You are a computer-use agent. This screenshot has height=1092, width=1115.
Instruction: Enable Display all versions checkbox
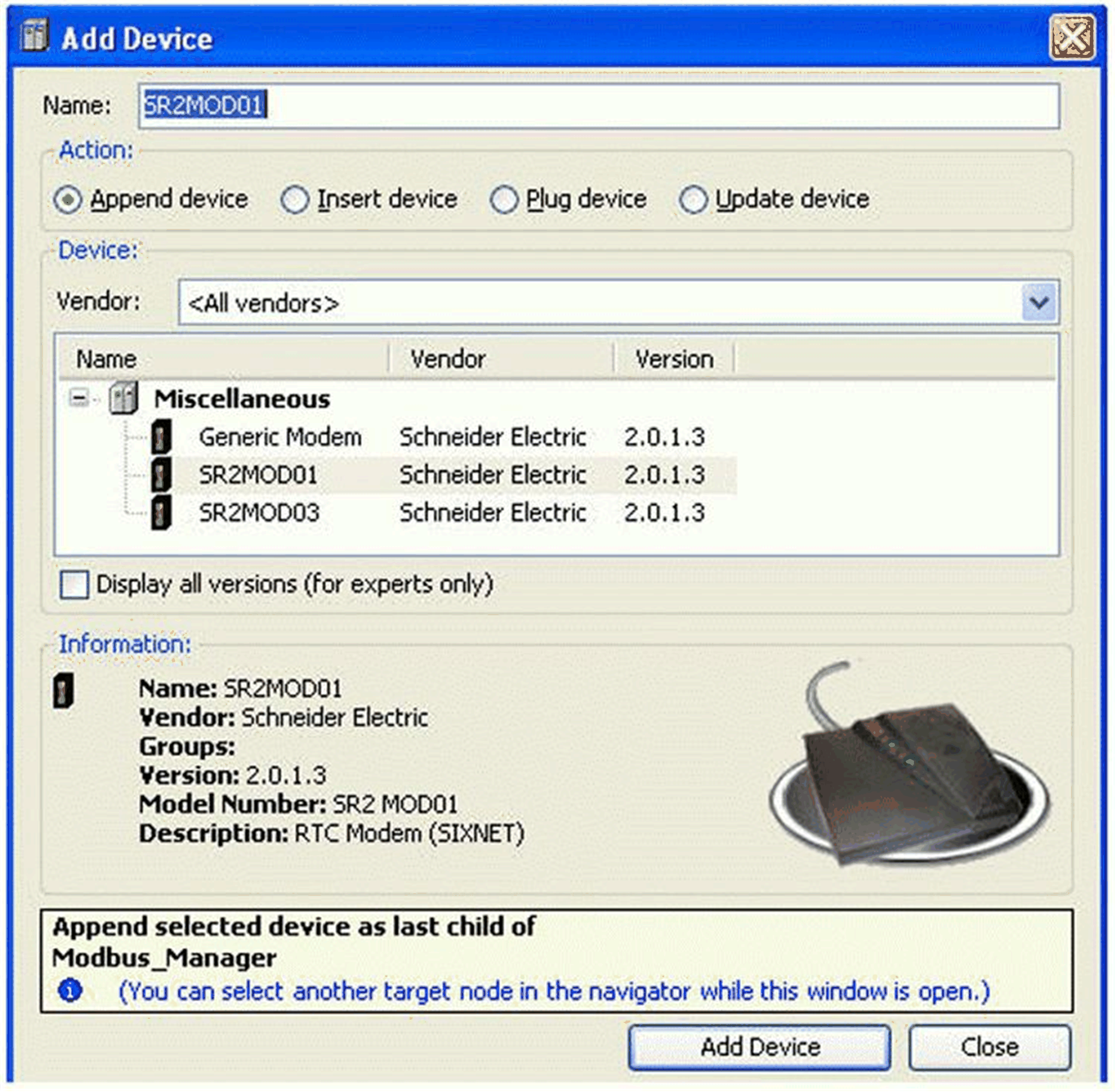[x=75, y=584]
